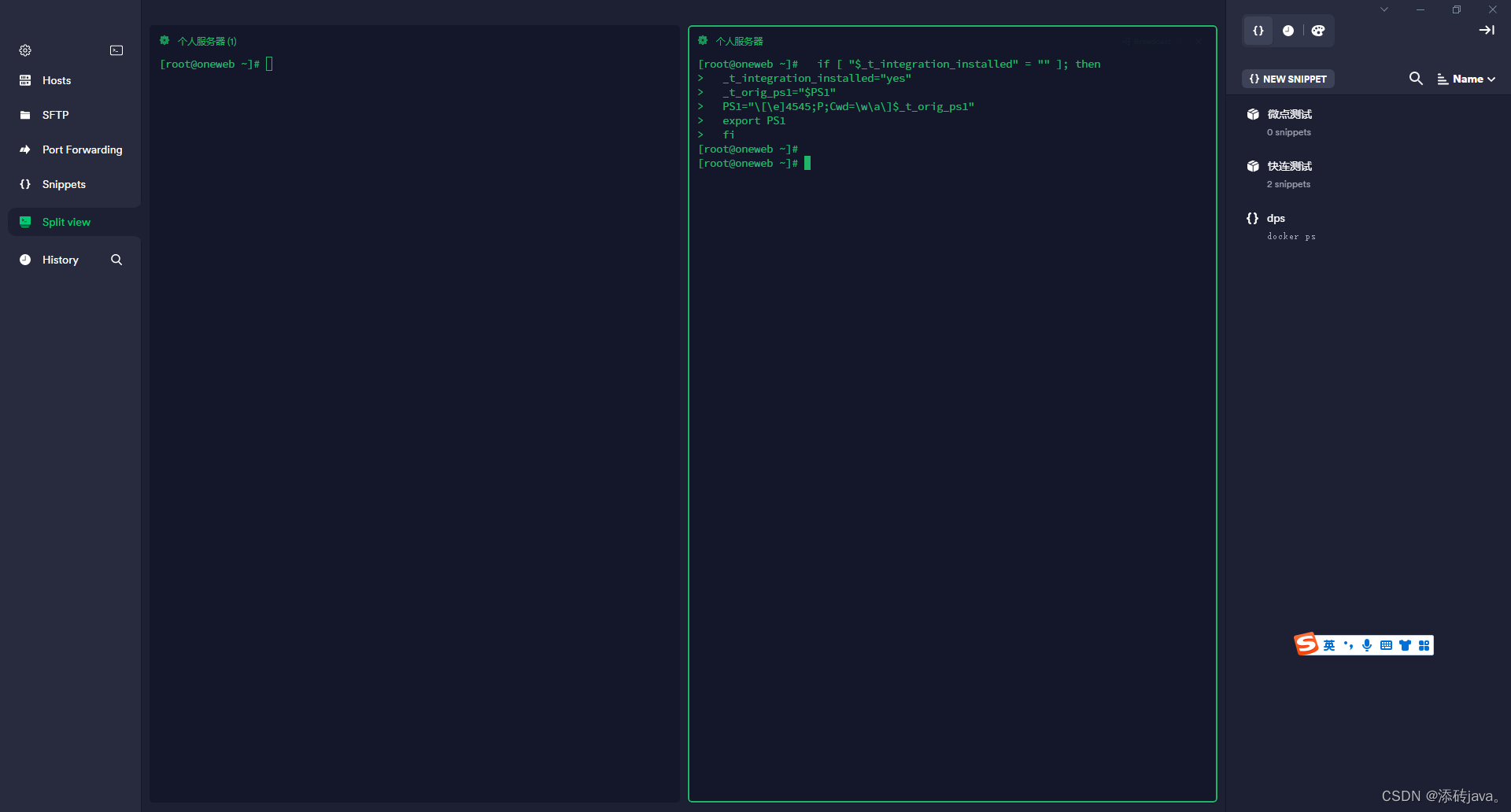Open the Hosts panel

point(56,80)
